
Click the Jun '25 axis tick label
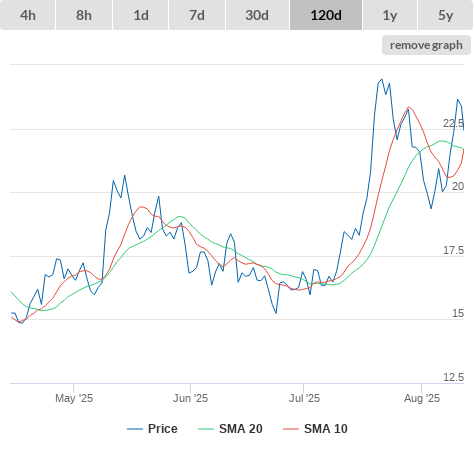click(x=190, y=398)
